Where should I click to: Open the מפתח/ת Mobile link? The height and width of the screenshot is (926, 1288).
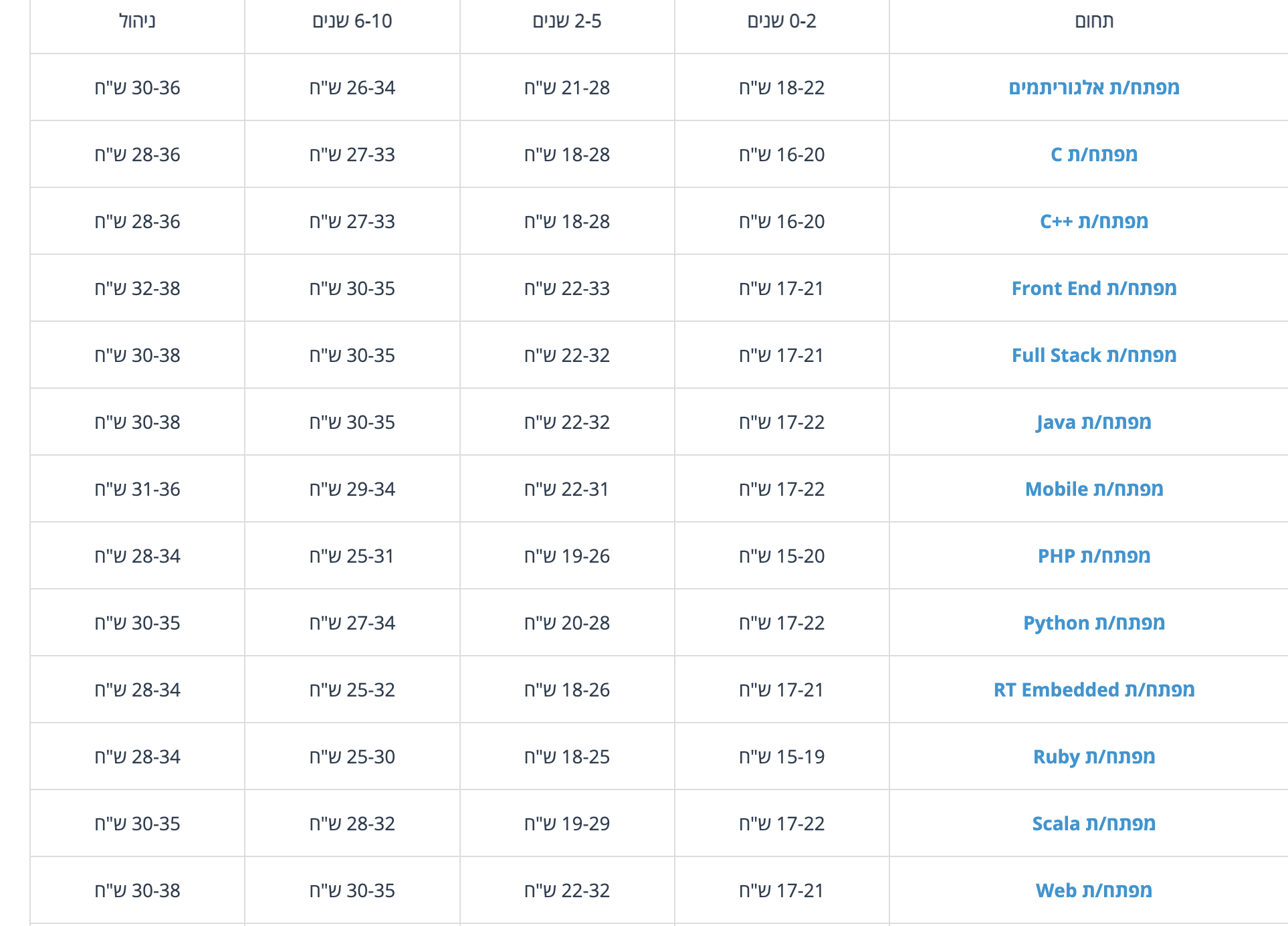click(x=1093, y=489)
